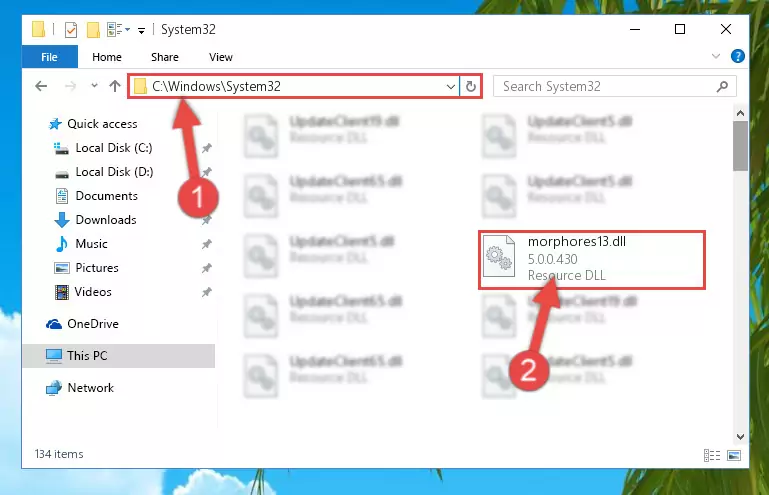Expand the ribbon with the chevron
This screenshot has height=495, width=769.
(716, 56)
